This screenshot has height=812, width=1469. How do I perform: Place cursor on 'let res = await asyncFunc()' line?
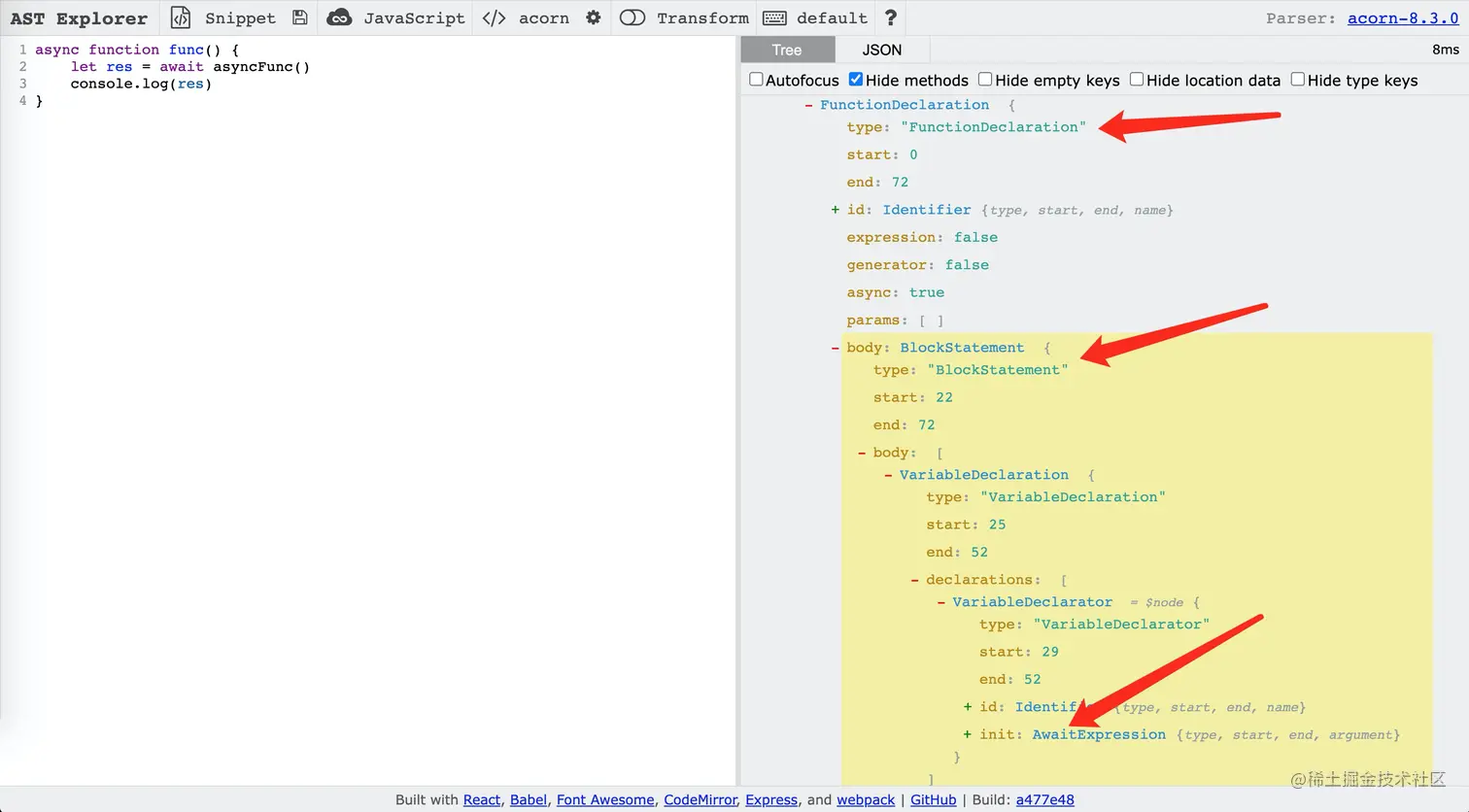190,67
